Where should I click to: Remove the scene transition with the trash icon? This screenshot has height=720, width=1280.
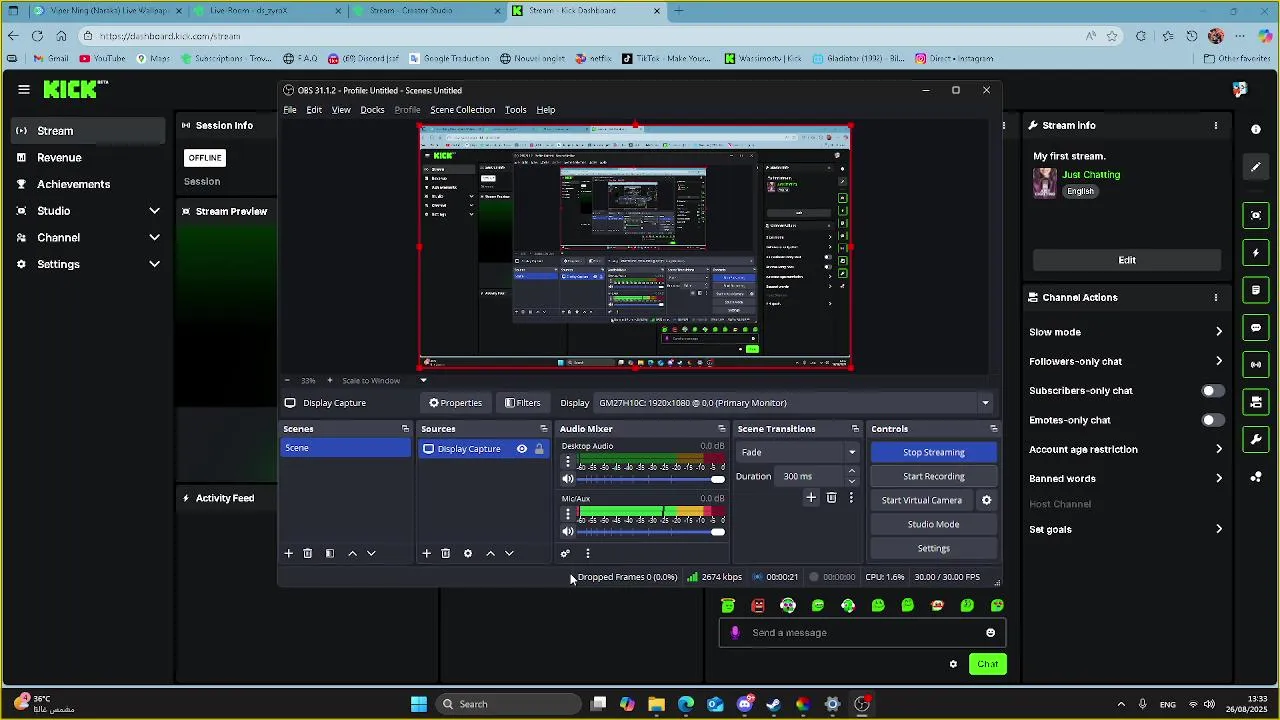831,497
